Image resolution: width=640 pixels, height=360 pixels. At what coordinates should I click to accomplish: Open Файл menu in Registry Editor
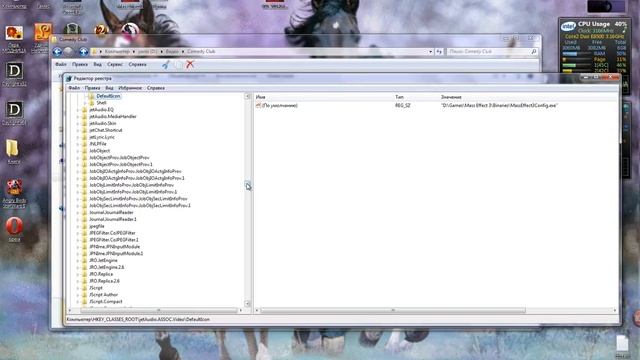pos(74,88)
